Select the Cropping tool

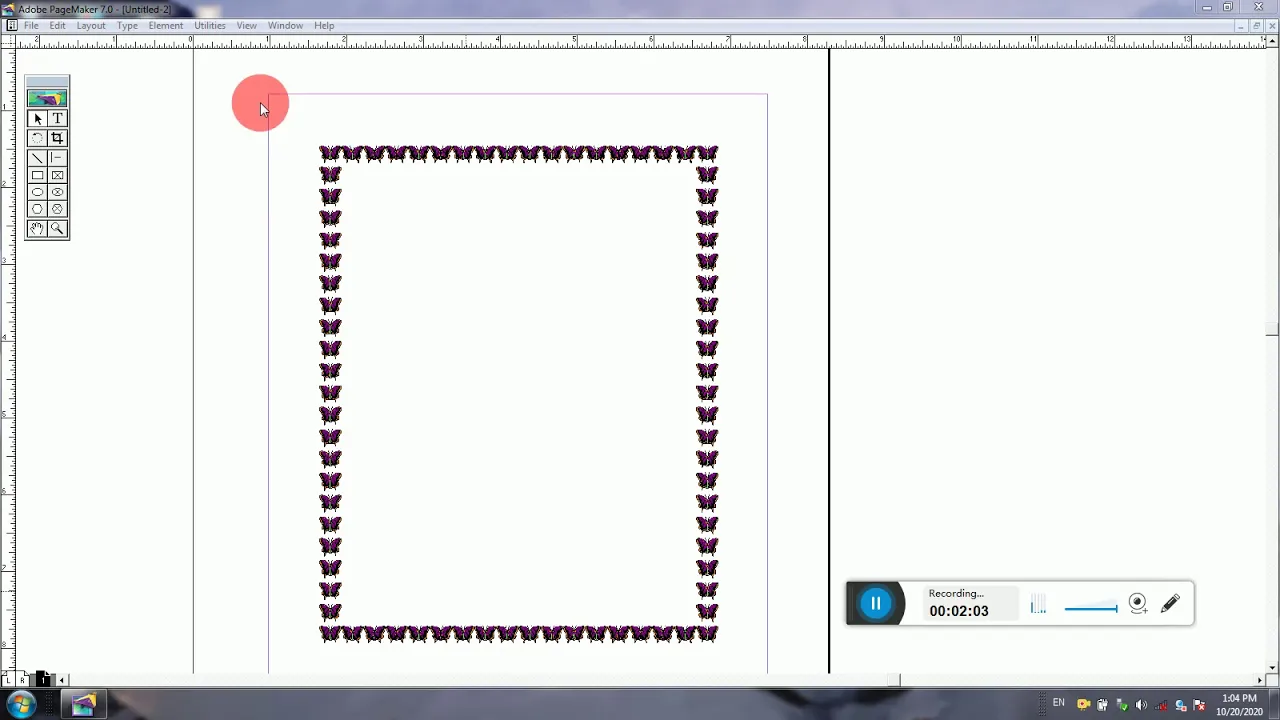point(57,138)
